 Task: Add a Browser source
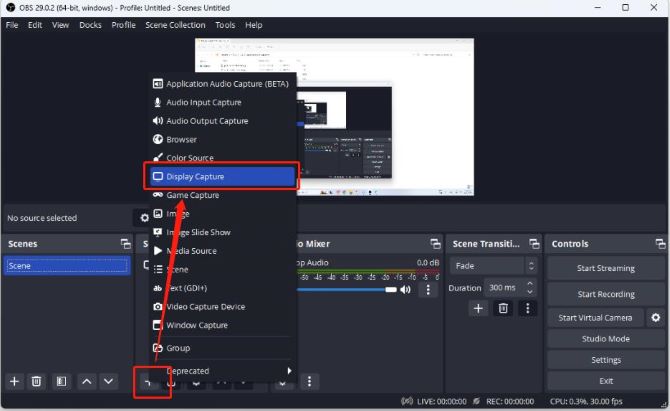tap(221, 139)
